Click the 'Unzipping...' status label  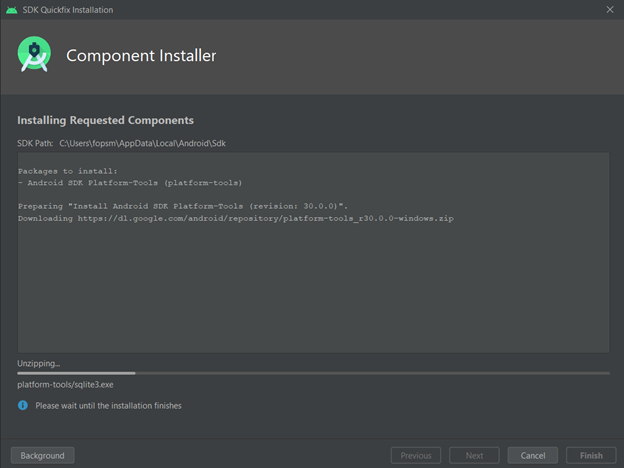point(39,363)
